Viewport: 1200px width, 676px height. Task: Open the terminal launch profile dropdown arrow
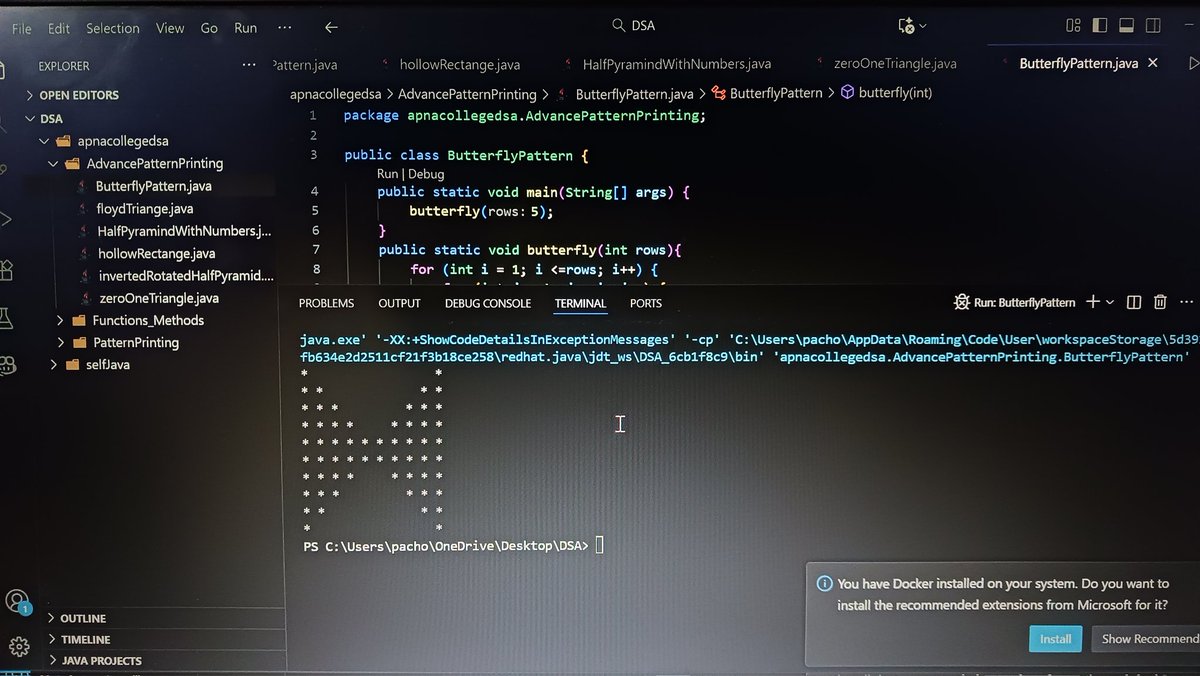[x=1110, y=302]
